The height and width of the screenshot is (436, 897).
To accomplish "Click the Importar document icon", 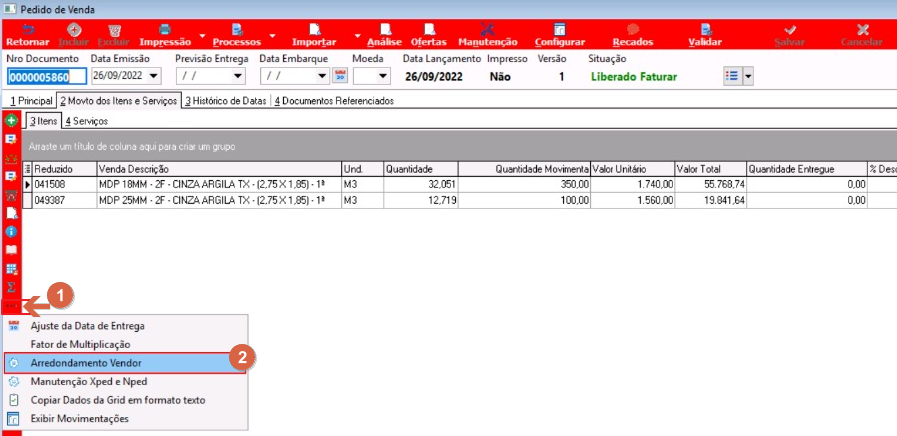I will pyautogui.click(x=314, y=29).
